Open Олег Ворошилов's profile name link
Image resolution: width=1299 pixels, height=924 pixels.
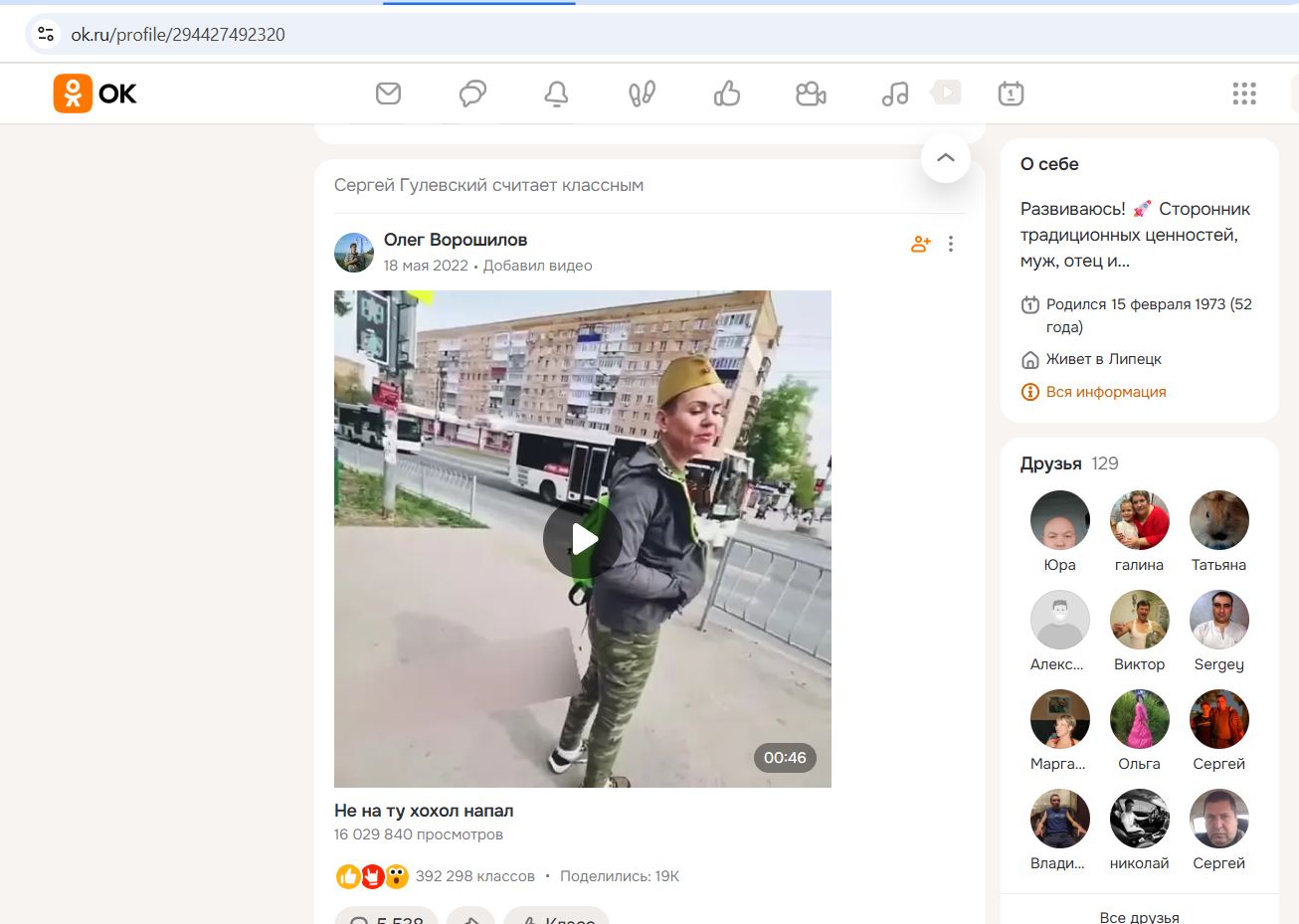456,240
